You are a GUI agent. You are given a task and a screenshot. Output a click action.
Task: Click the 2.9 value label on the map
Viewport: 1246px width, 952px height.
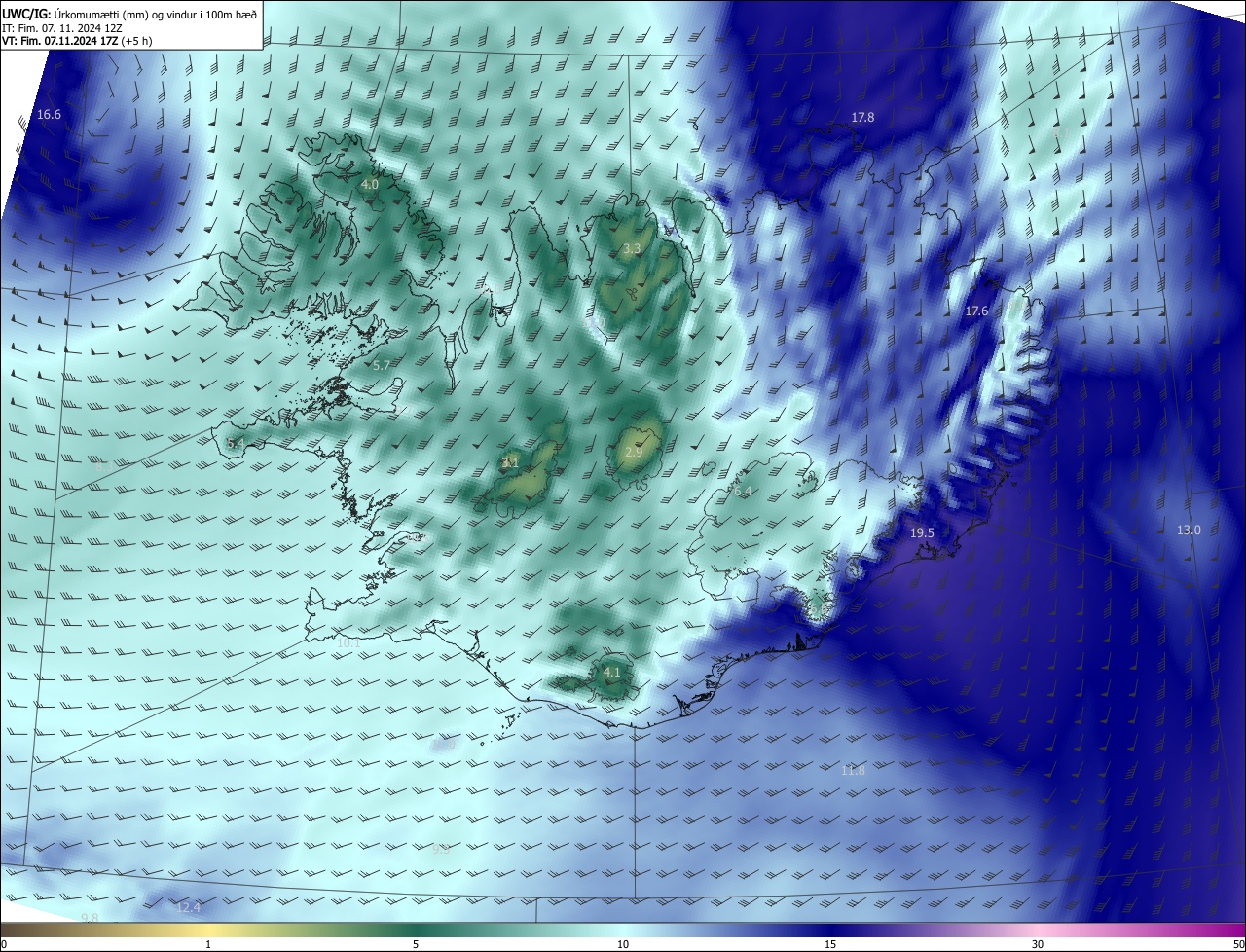pos(633,452)
